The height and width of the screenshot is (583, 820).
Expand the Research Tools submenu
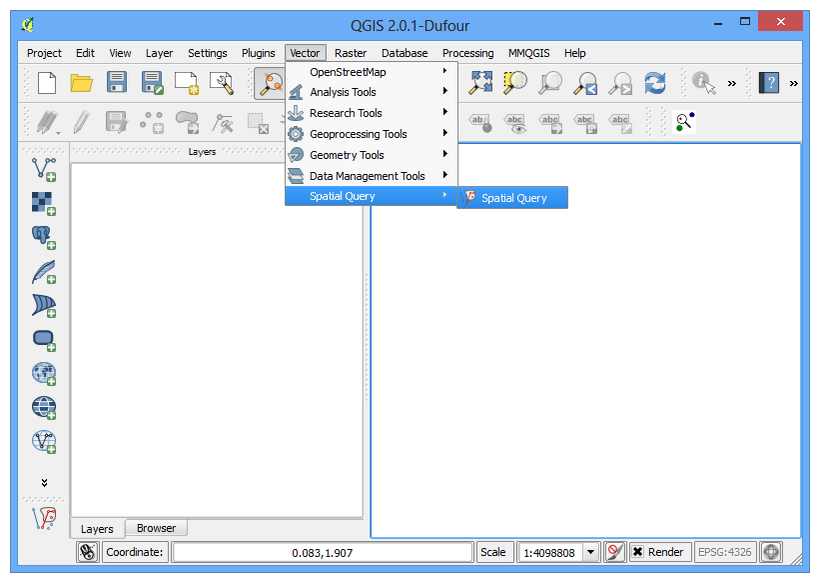click(371, 113)
